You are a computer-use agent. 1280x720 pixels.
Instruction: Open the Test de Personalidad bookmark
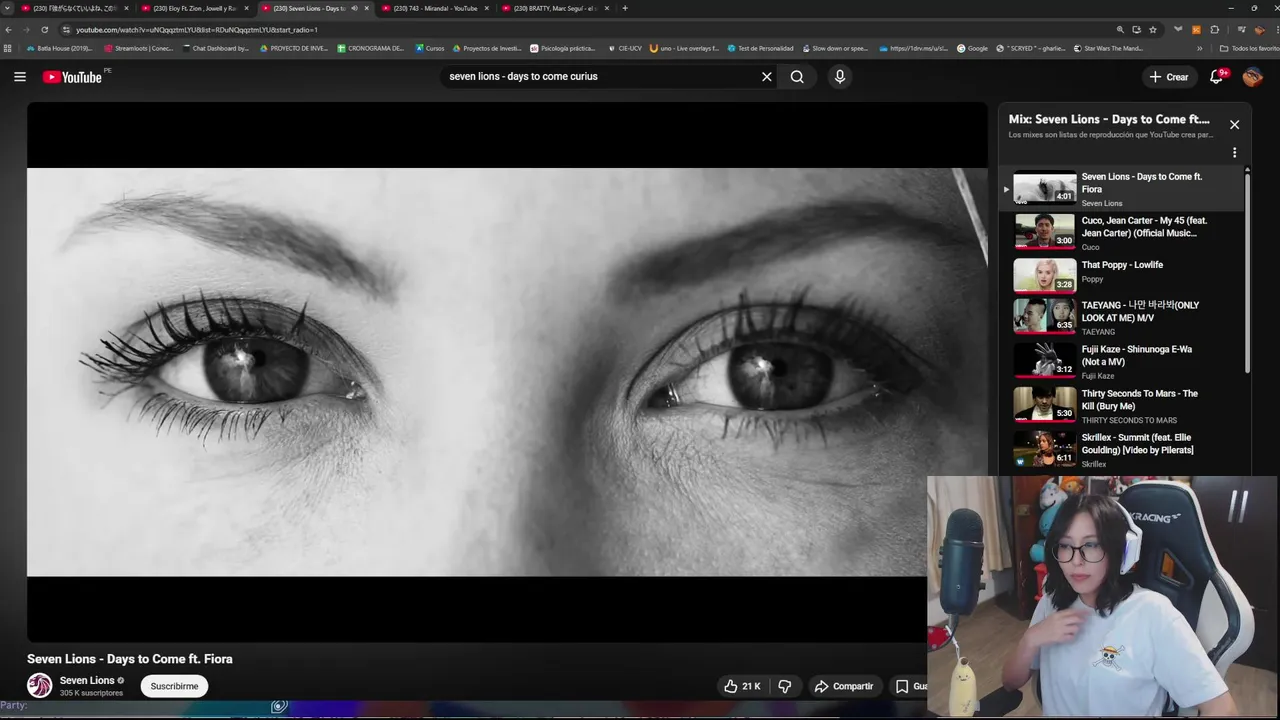[x=760, y=48]
